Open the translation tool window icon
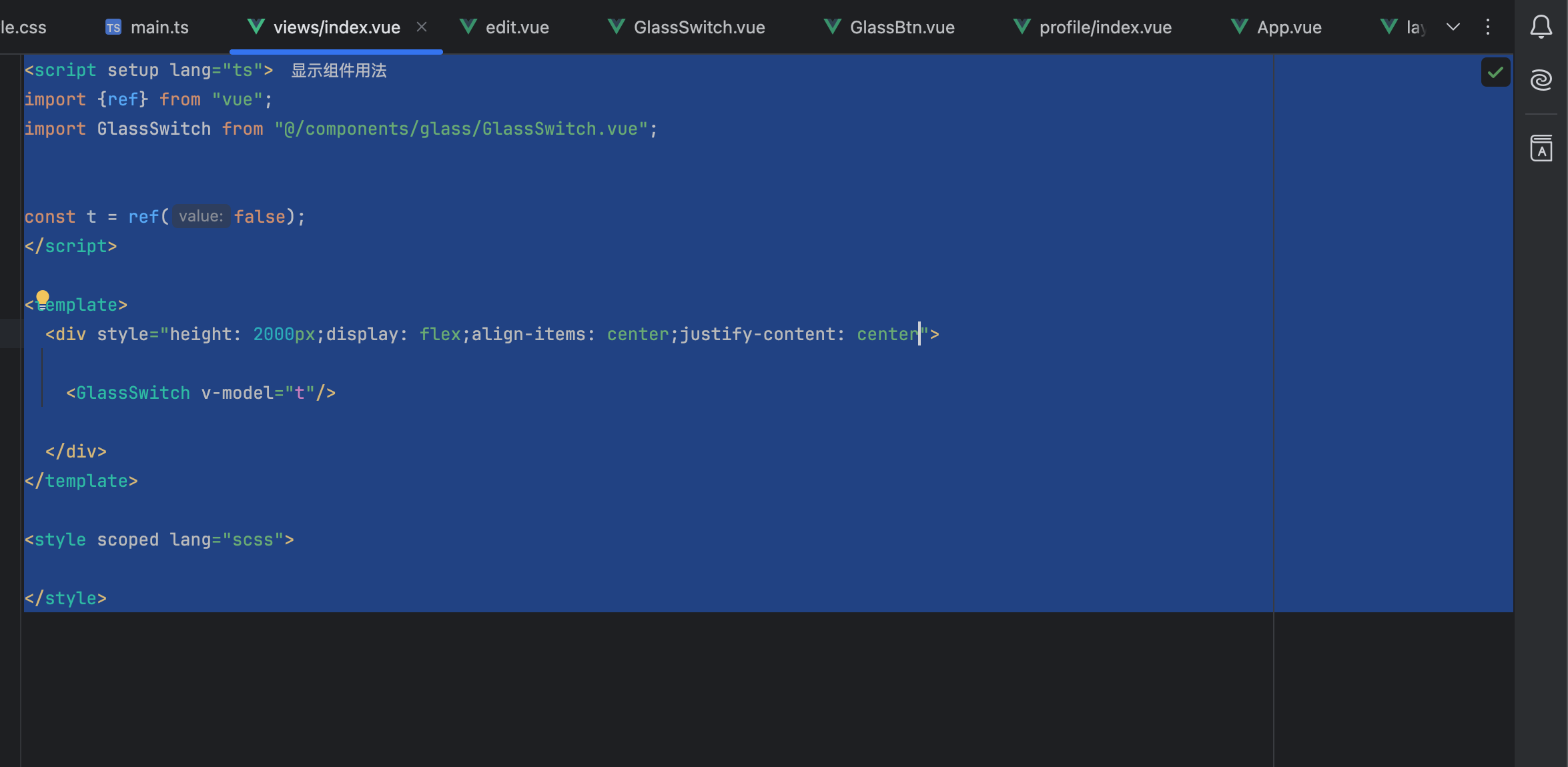The width and height of the screenshot is (1568, 767). tap(1541, 148)
